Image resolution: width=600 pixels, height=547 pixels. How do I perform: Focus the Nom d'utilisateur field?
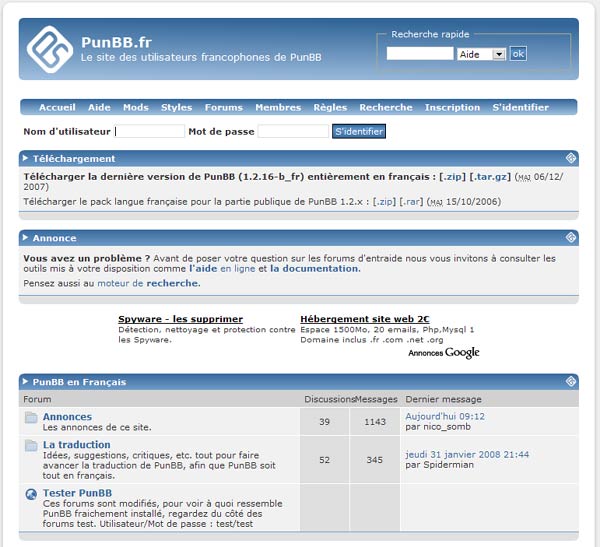[x=150, y=131]
